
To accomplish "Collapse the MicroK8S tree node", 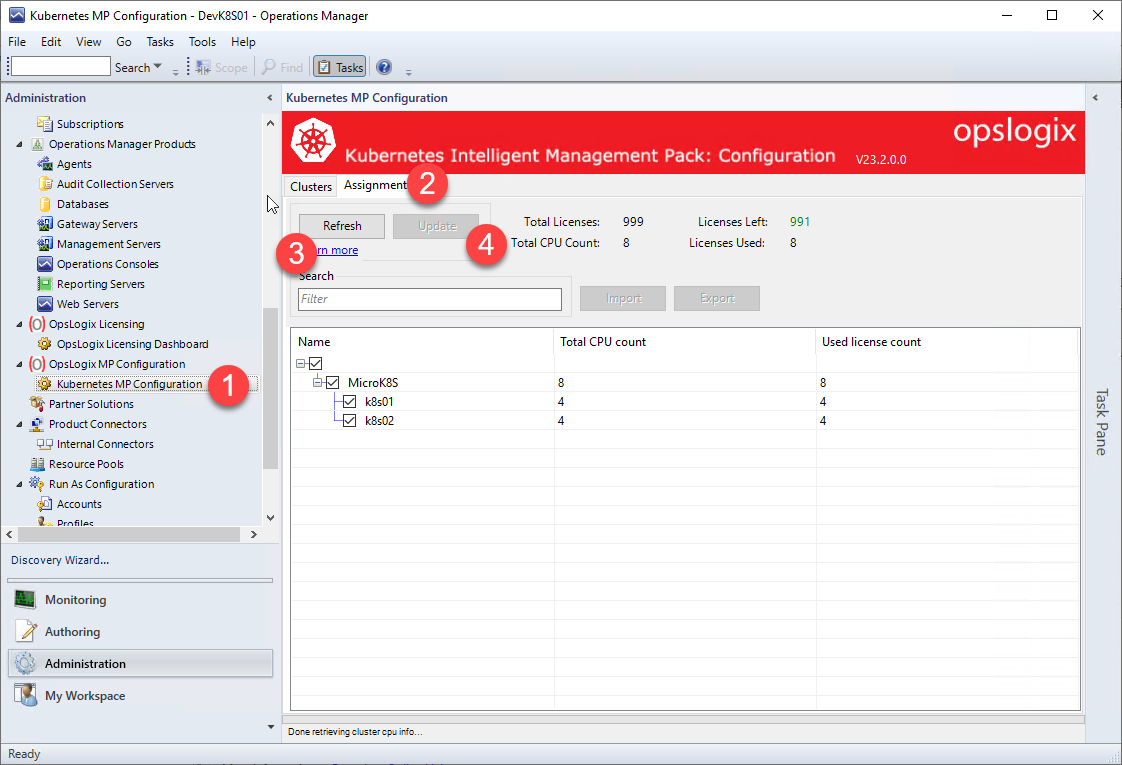I will [317, 382].
